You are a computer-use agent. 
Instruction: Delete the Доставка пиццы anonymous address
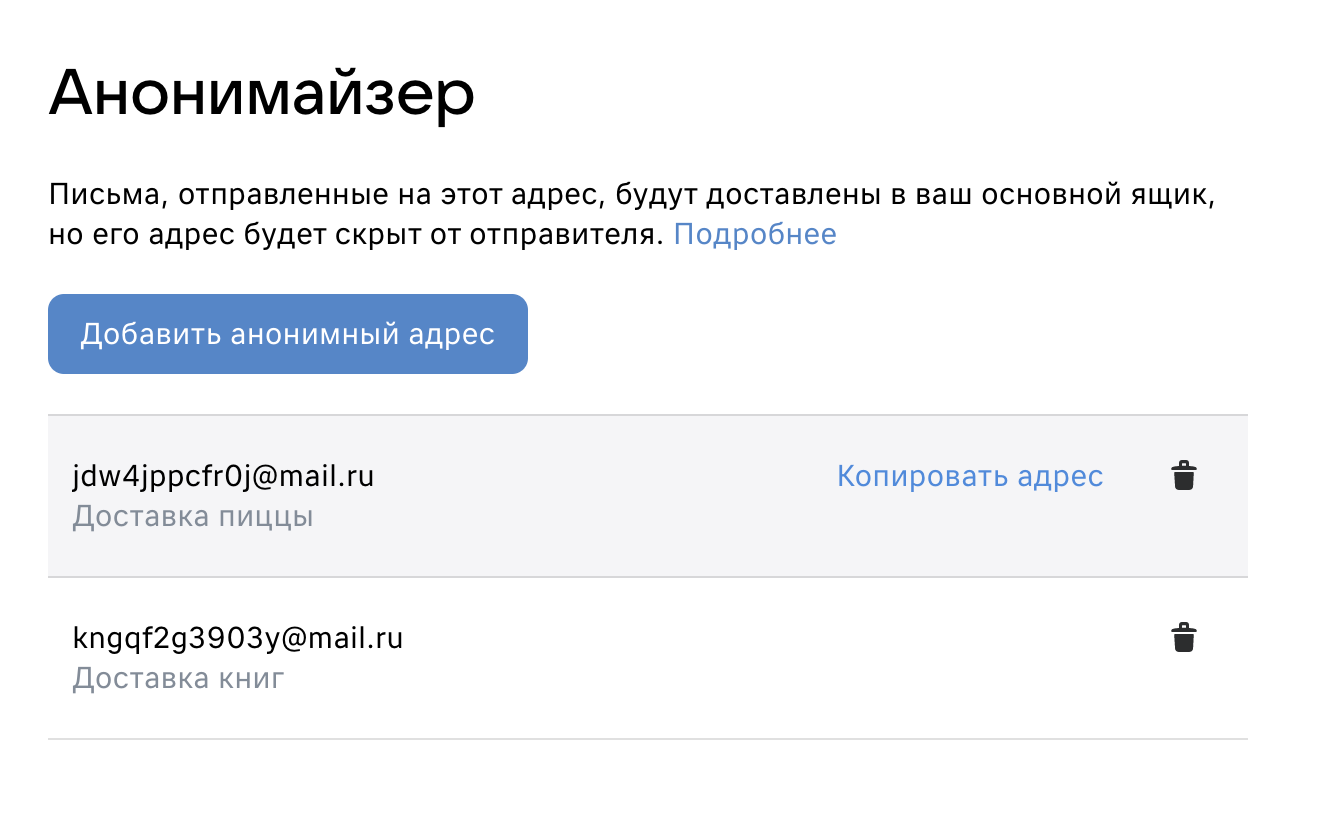point(1184,476)
